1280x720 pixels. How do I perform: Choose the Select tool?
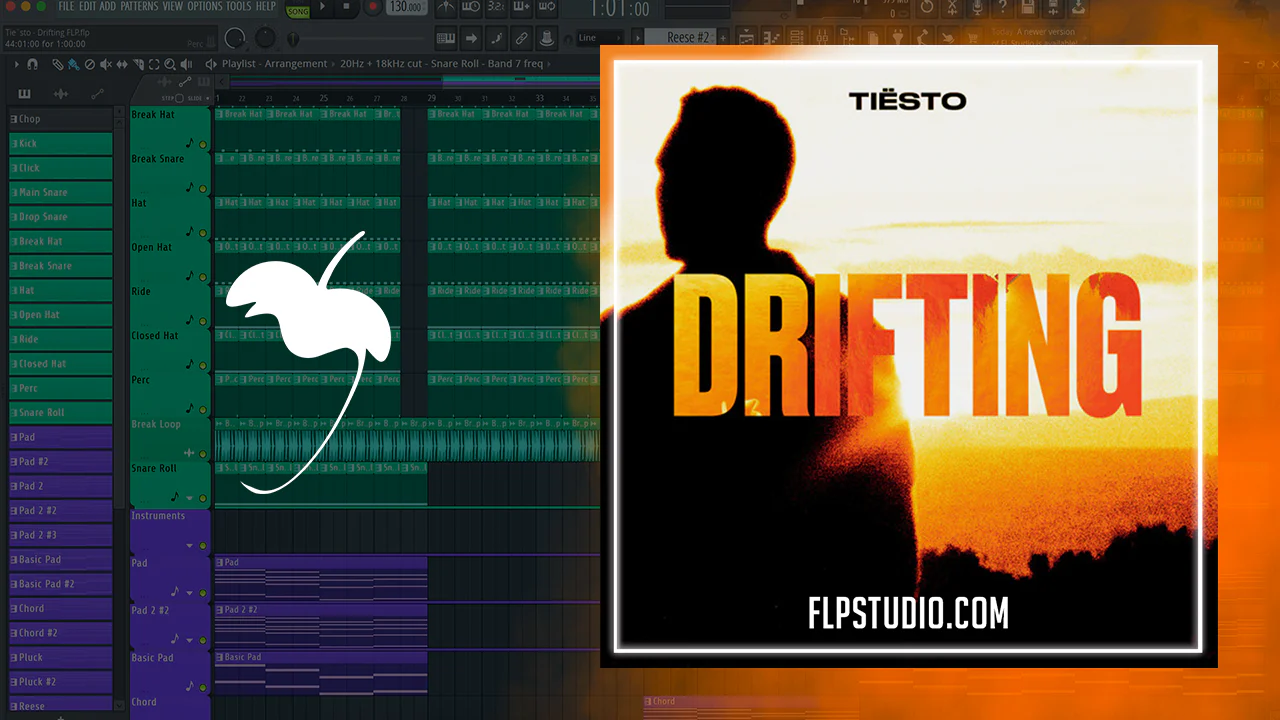154,64
